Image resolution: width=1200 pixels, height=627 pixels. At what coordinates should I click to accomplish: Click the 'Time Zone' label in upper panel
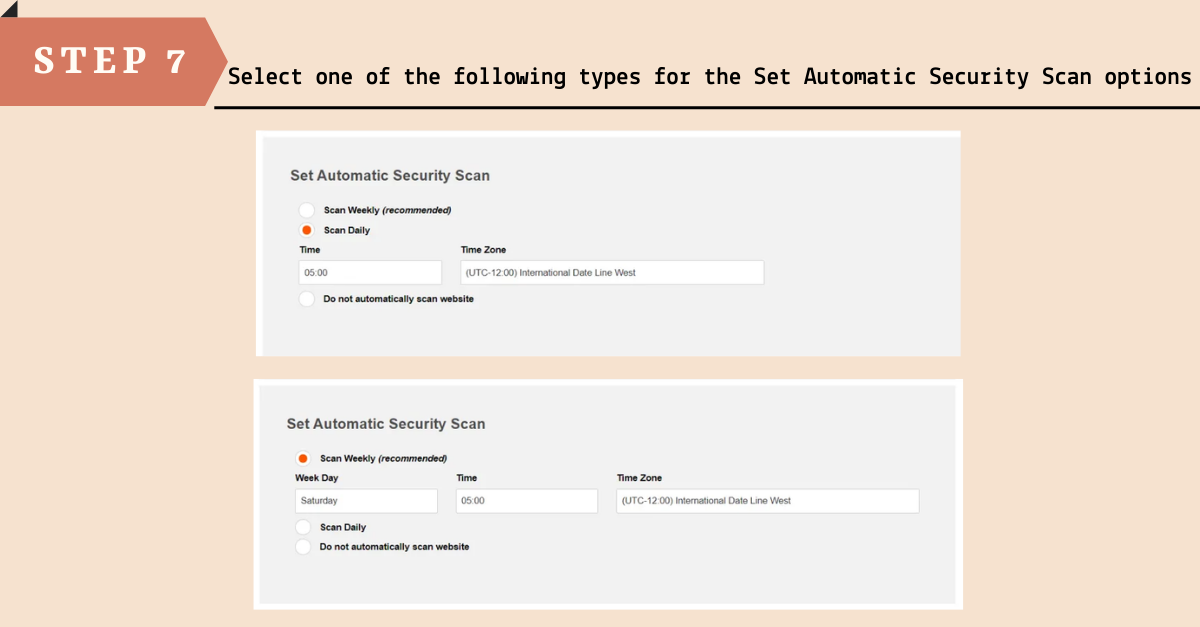pos(483,250)
